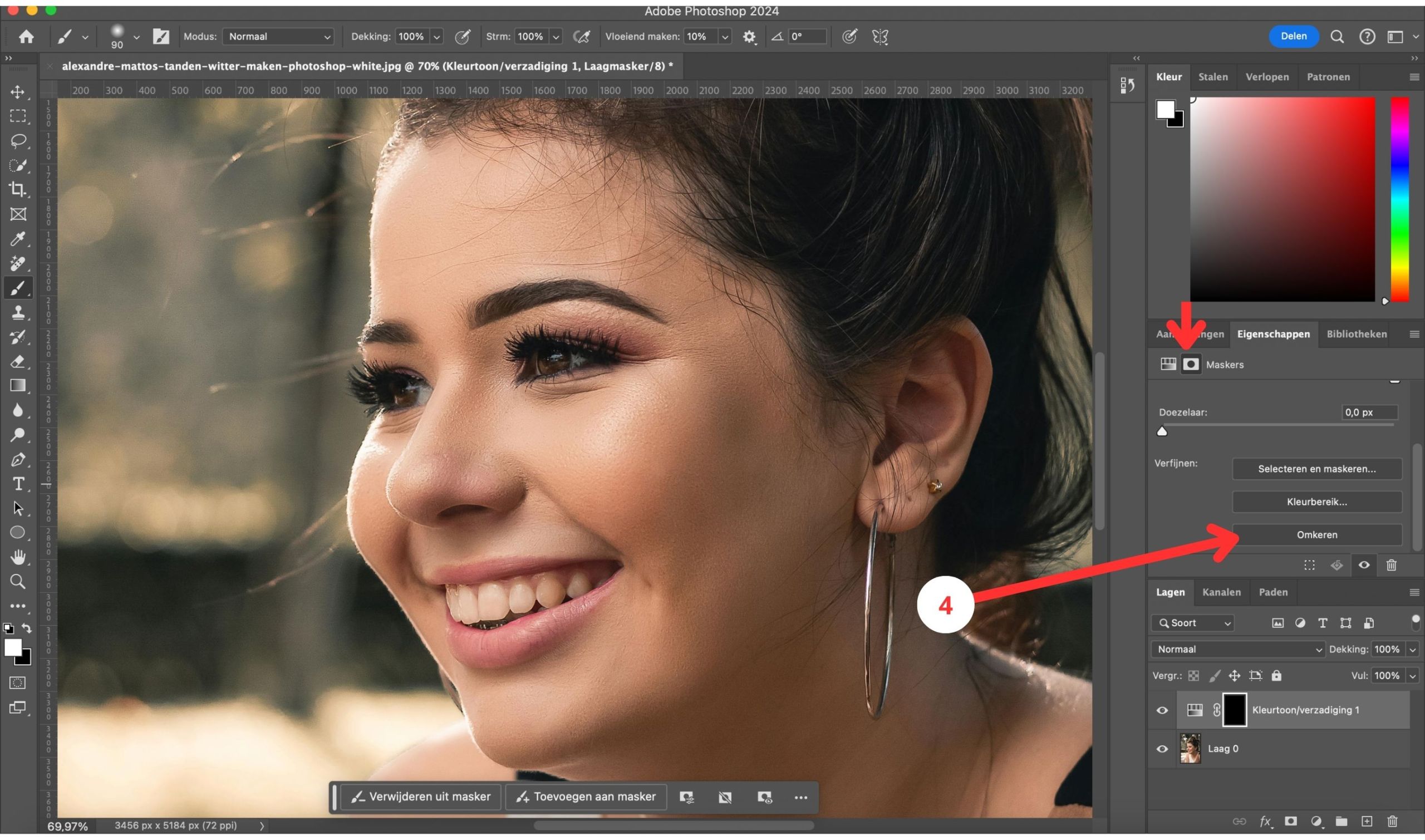Screen dimensions: 1425x840
Task: Toggle mask visibility eye in Eigenschappen panel
Action: coord(1364,565)
